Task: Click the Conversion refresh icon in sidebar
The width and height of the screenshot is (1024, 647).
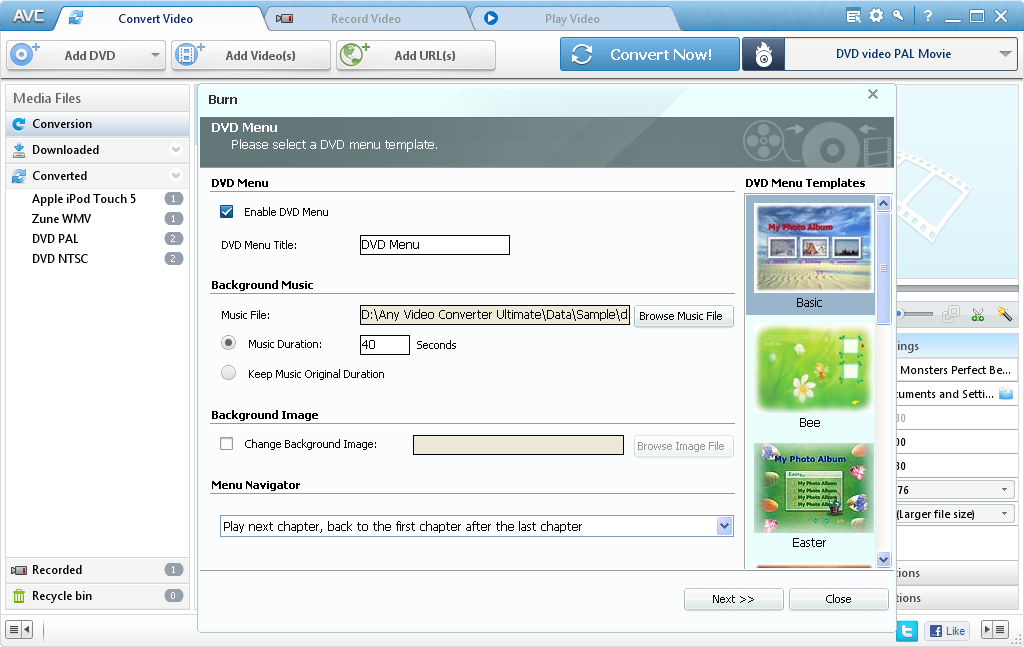Action: [x=19, y=124]
